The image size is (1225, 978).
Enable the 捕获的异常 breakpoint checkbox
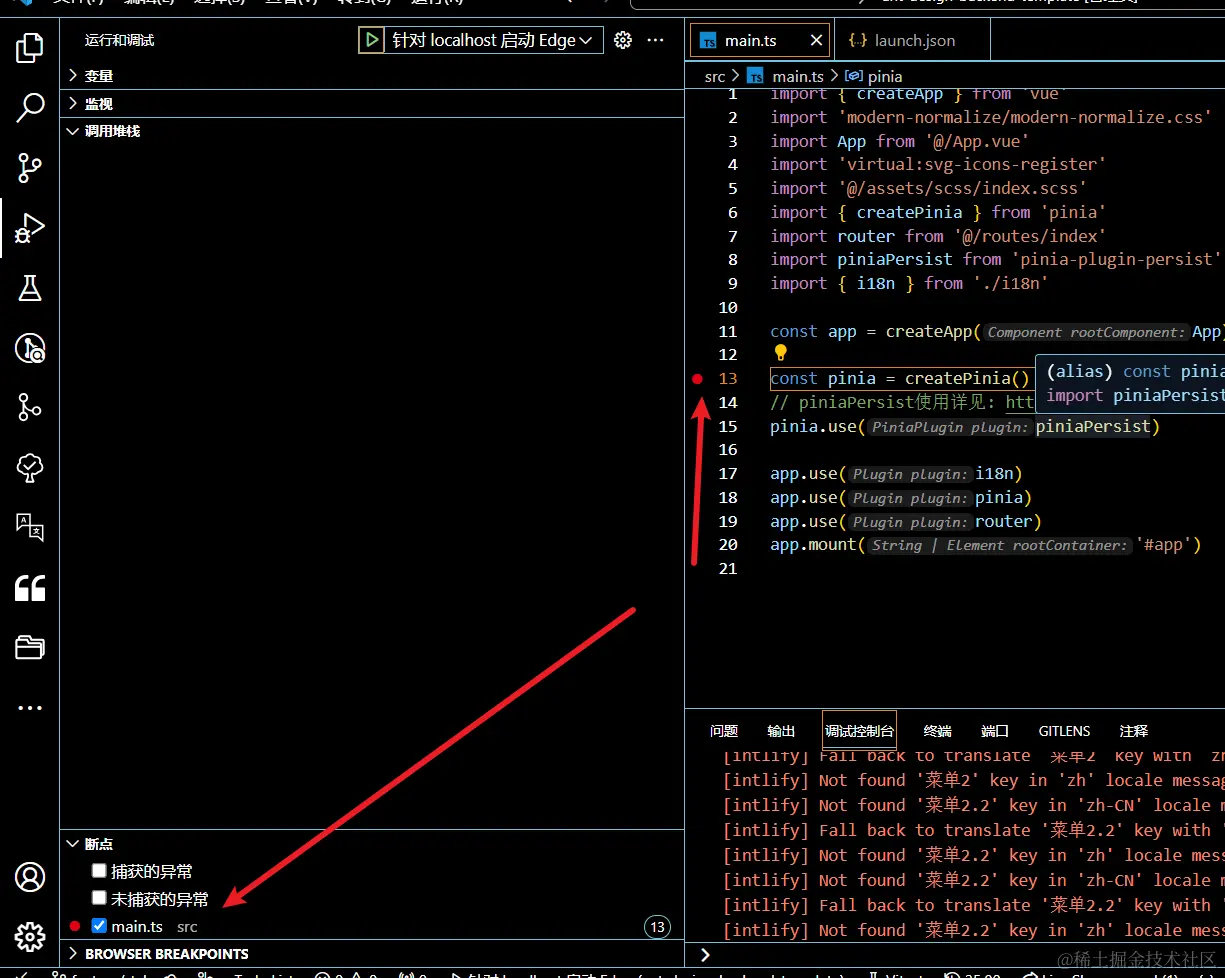click(x=99, y=871)
